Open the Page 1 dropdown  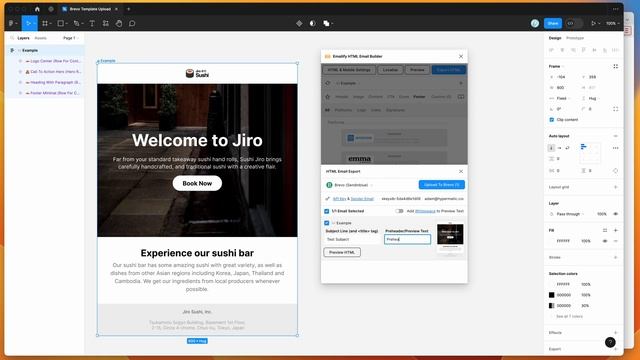tap(71, 38)
